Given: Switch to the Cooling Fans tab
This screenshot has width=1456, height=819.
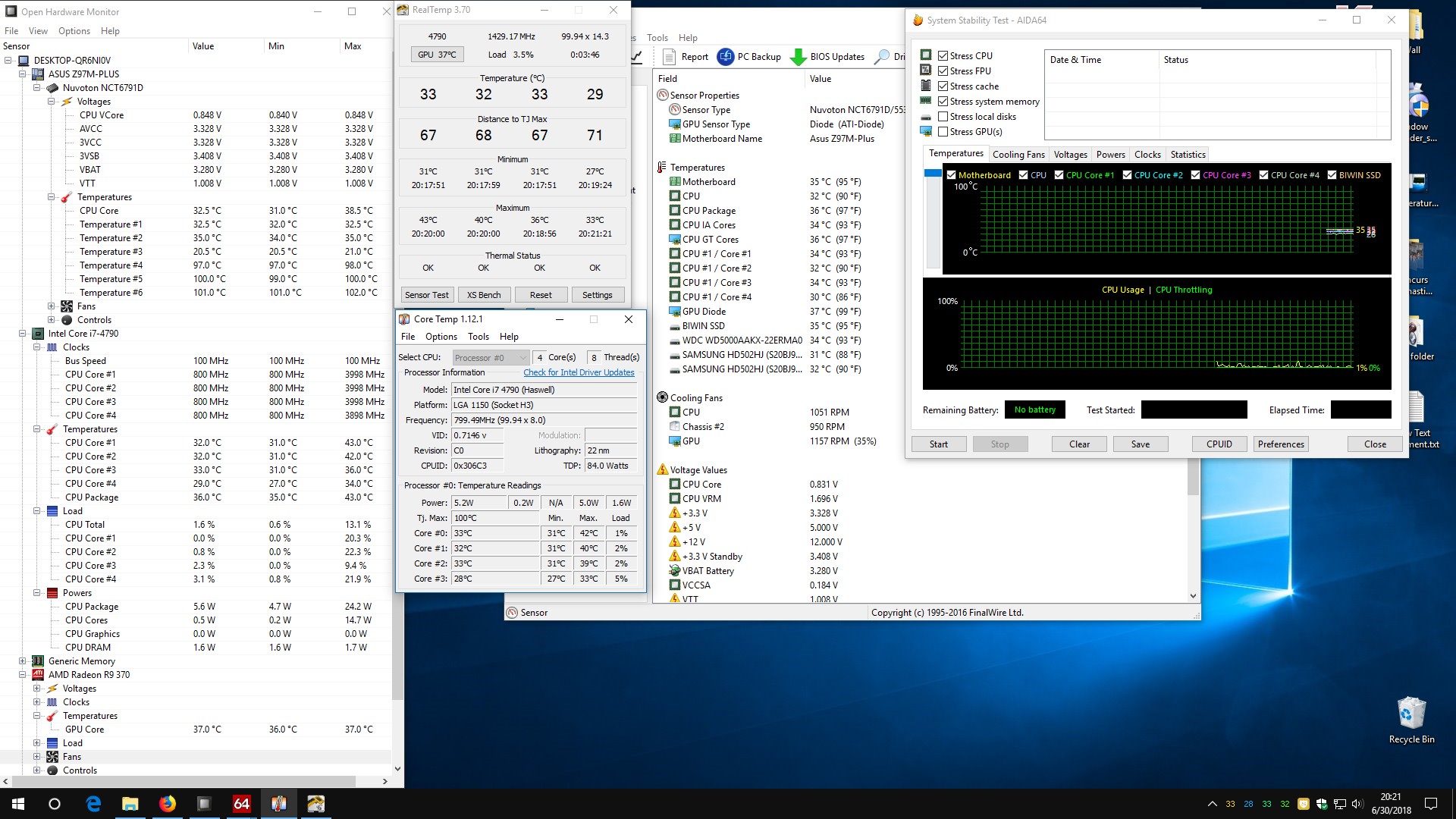Looking at the screenshot, I should (x=1018, y=155).
